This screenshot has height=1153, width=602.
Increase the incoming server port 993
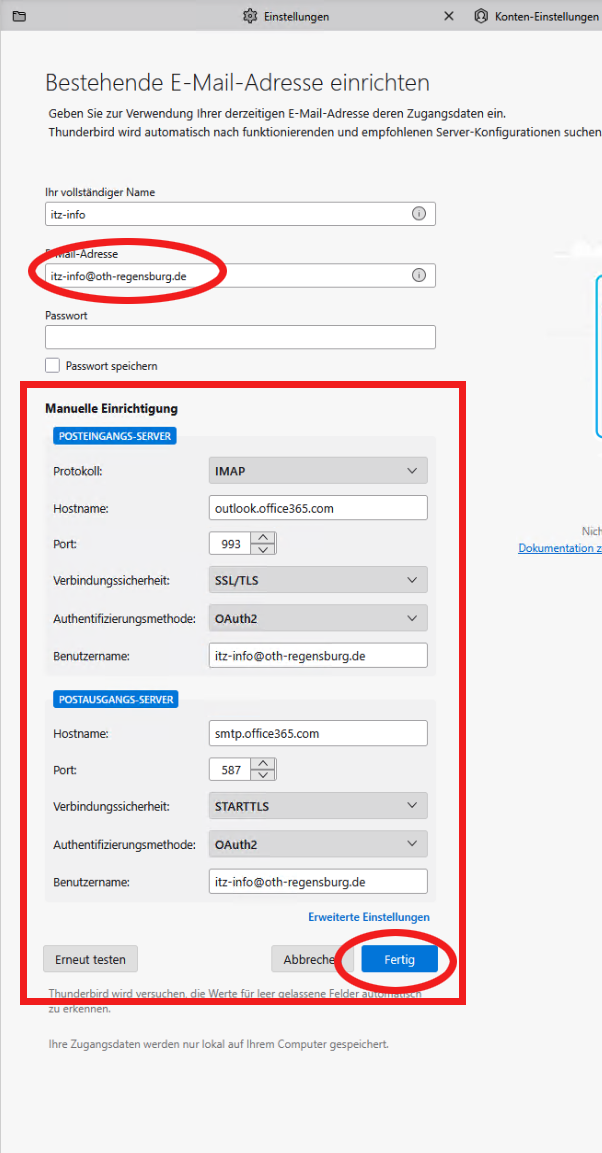coord(264,538)
